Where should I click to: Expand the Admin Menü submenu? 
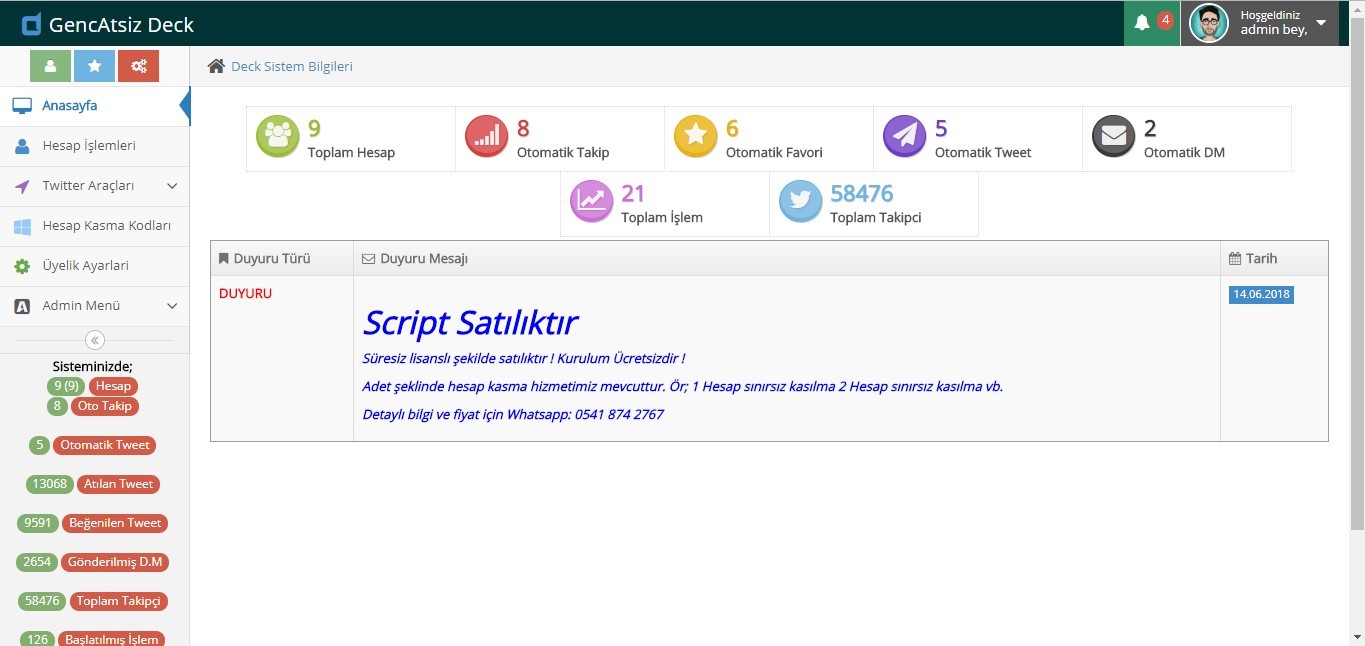pyautogui.click(x=172, y=306)
